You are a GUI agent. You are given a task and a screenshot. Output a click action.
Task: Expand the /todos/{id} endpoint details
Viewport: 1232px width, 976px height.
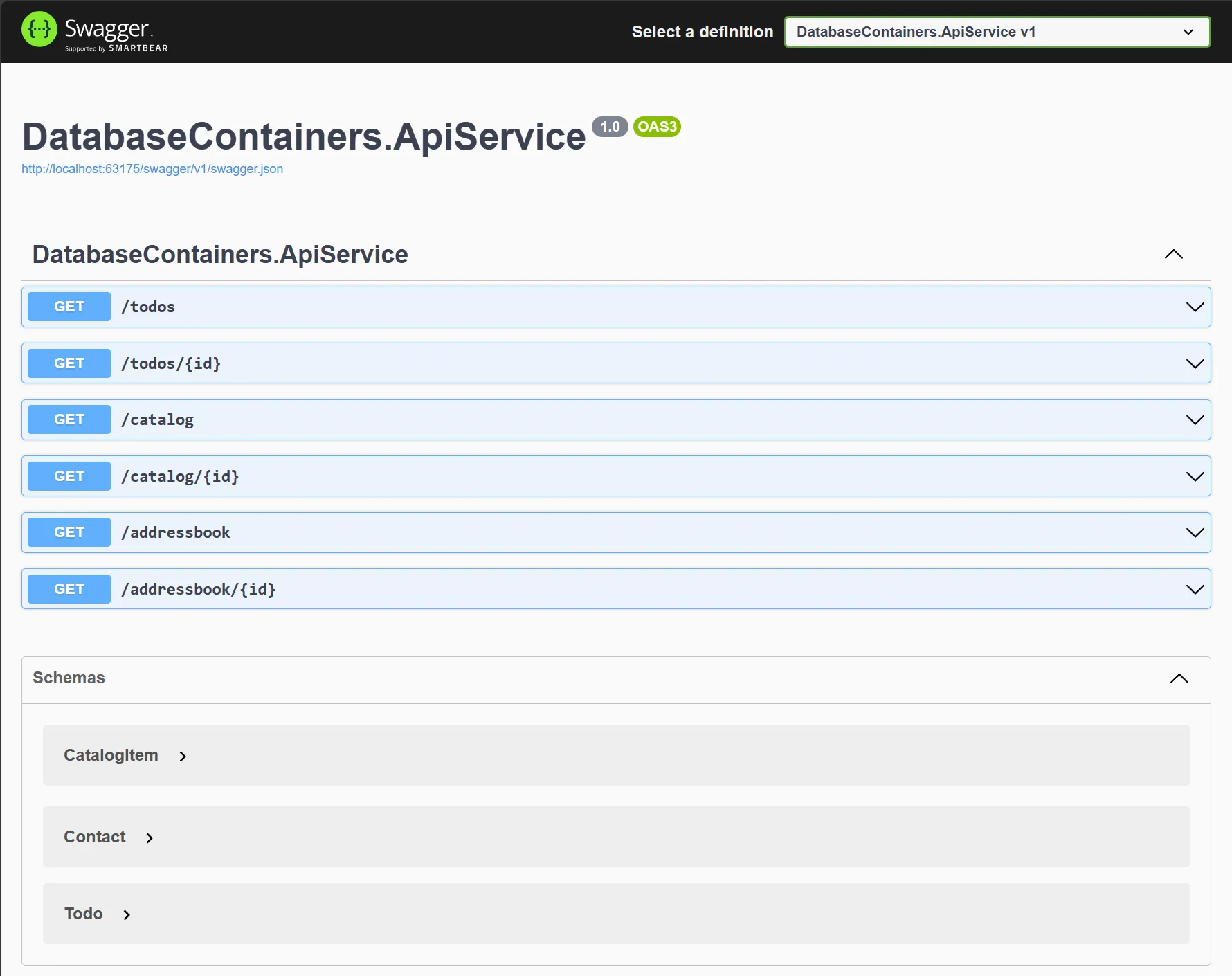coord(1195,363)
